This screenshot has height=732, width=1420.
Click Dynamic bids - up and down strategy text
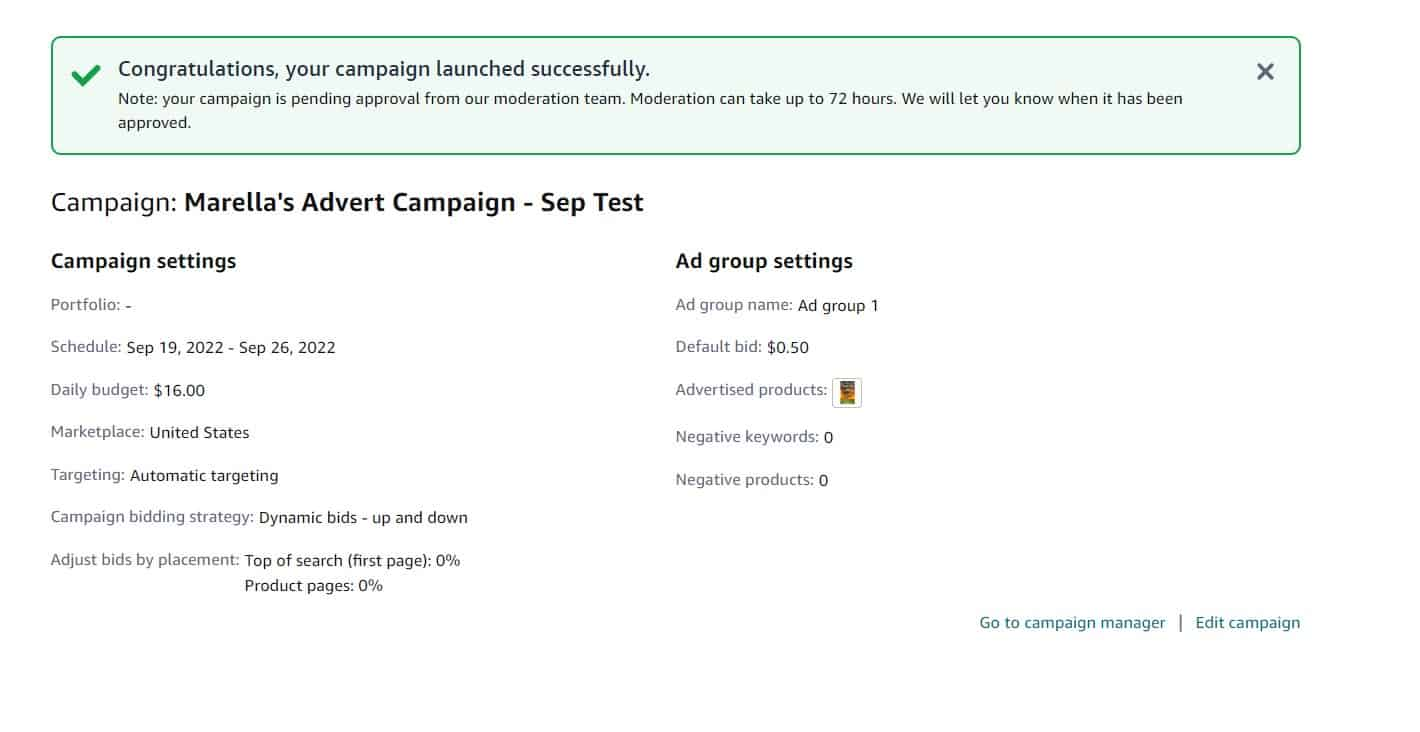click(363, 518)
